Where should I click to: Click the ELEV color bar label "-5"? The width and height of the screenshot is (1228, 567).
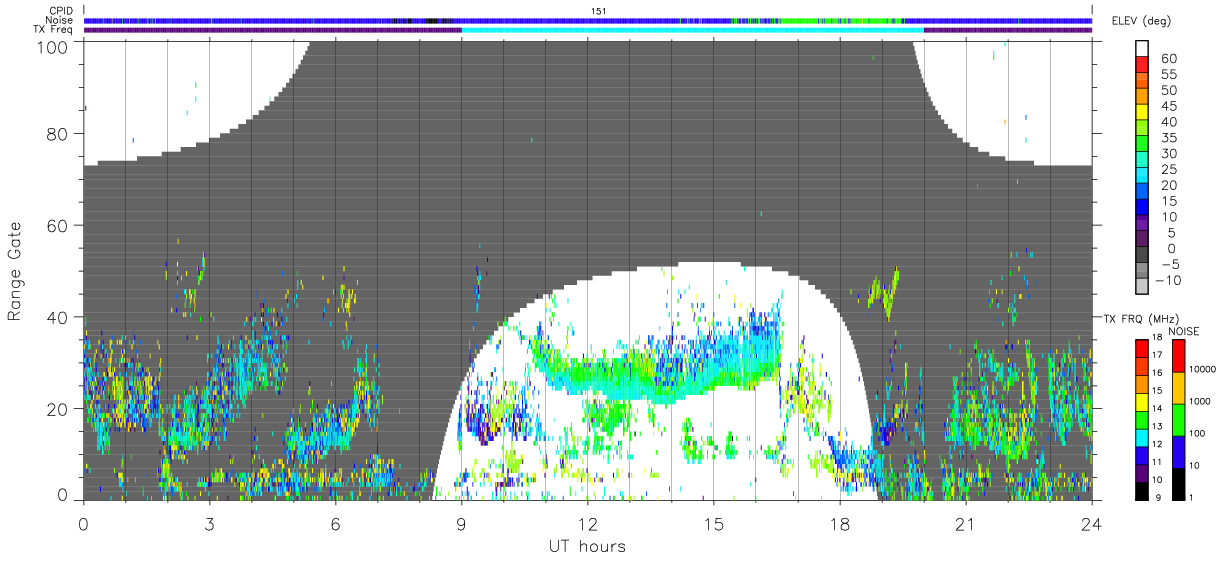coord(1169,264)
